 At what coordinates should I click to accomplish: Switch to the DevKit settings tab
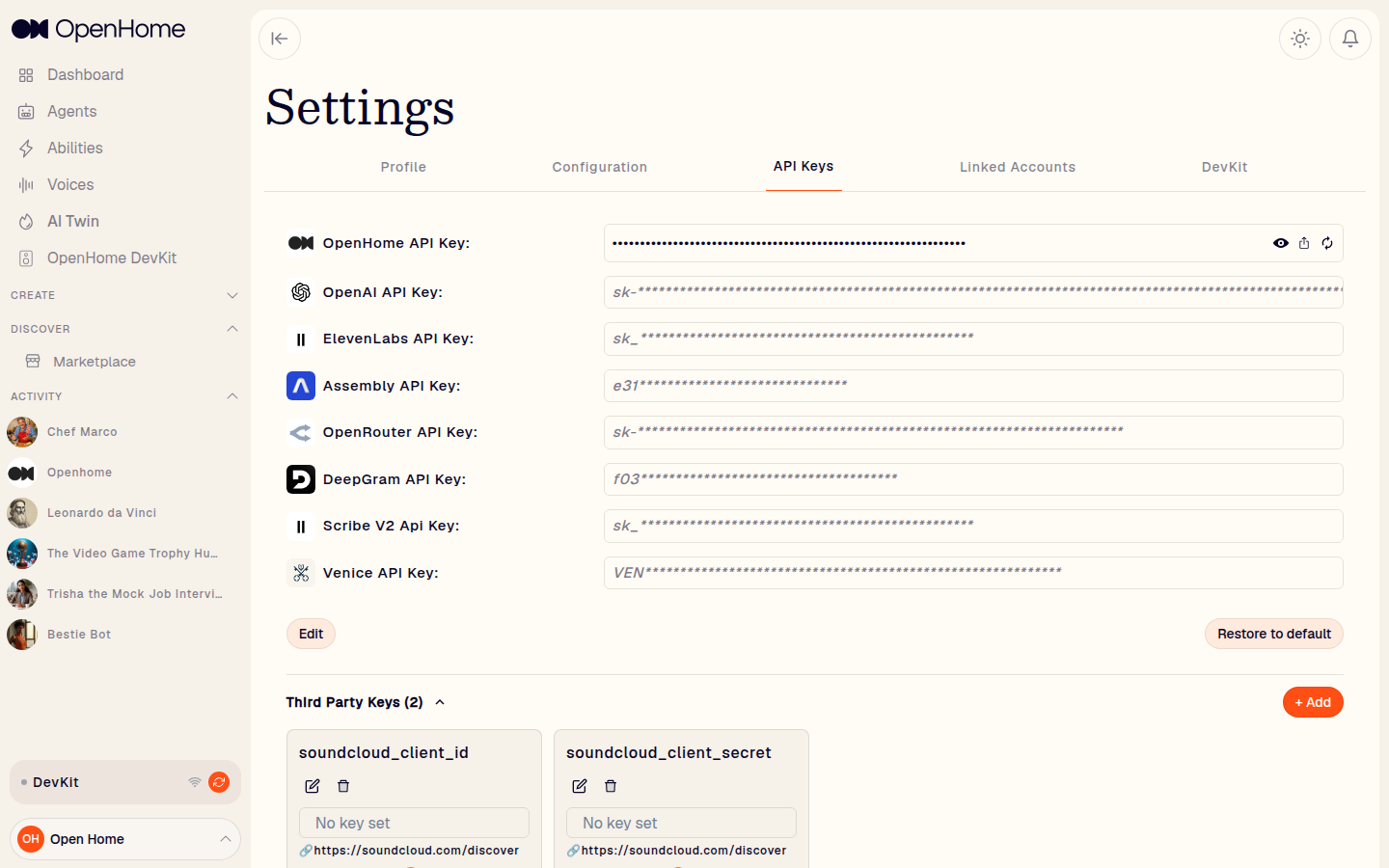[1225, 167]
